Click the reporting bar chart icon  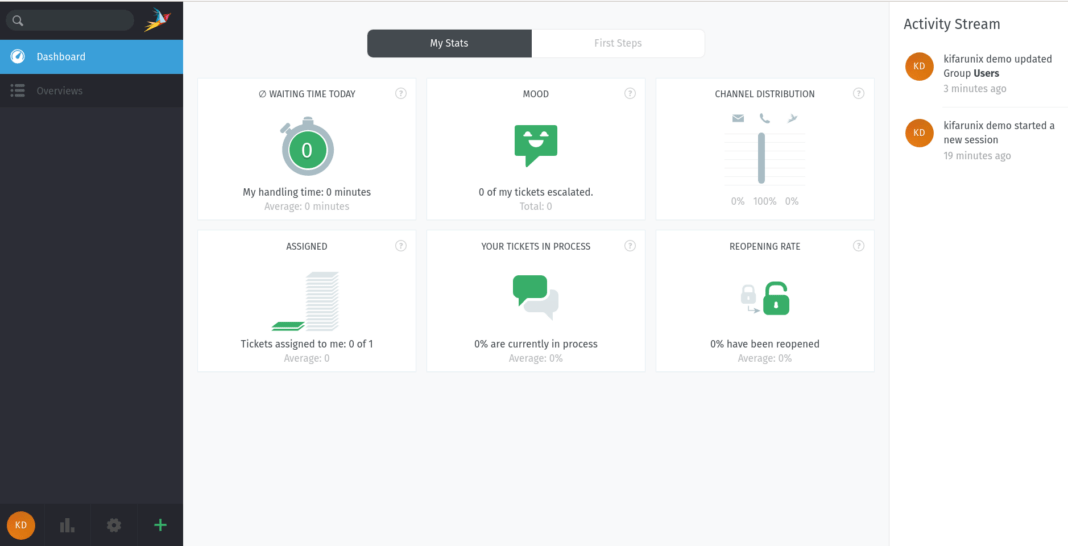tap(67, 525)
